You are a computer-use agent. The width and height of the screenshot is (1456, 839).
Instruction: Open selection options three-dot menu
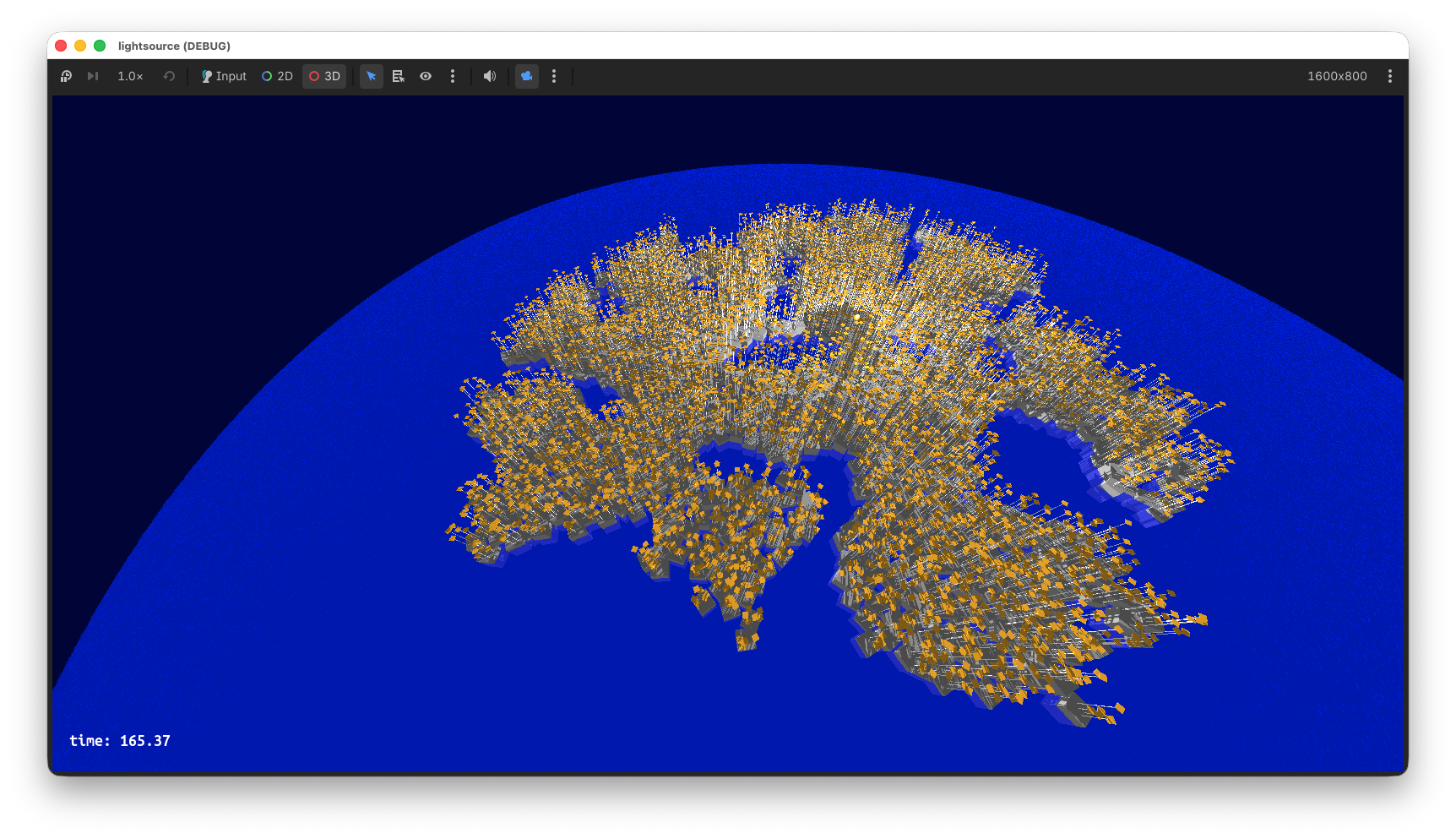tap(453, 76)
